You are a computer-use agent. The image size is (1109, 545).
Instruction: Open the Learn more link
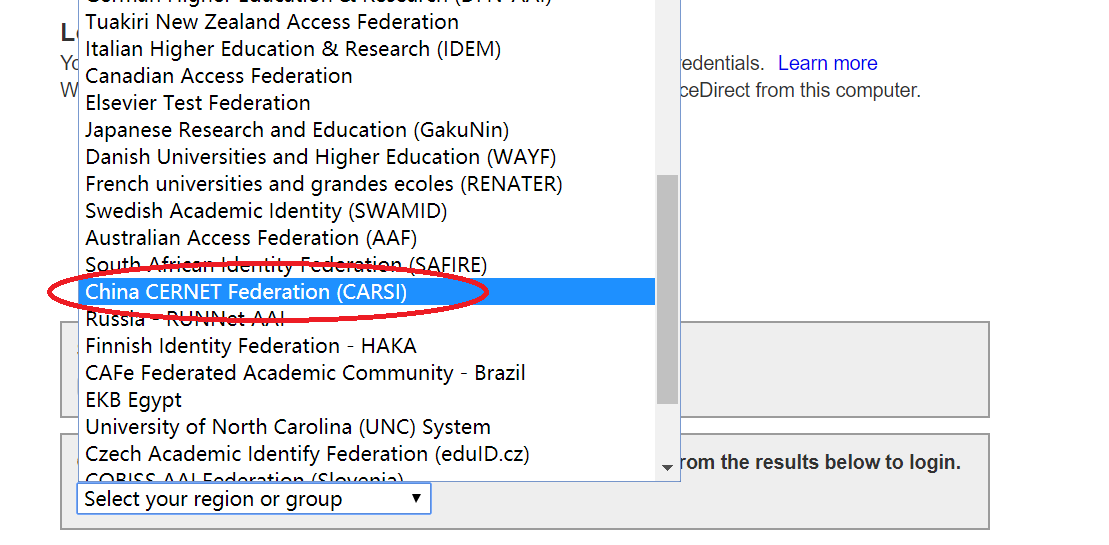coord(827,63)
